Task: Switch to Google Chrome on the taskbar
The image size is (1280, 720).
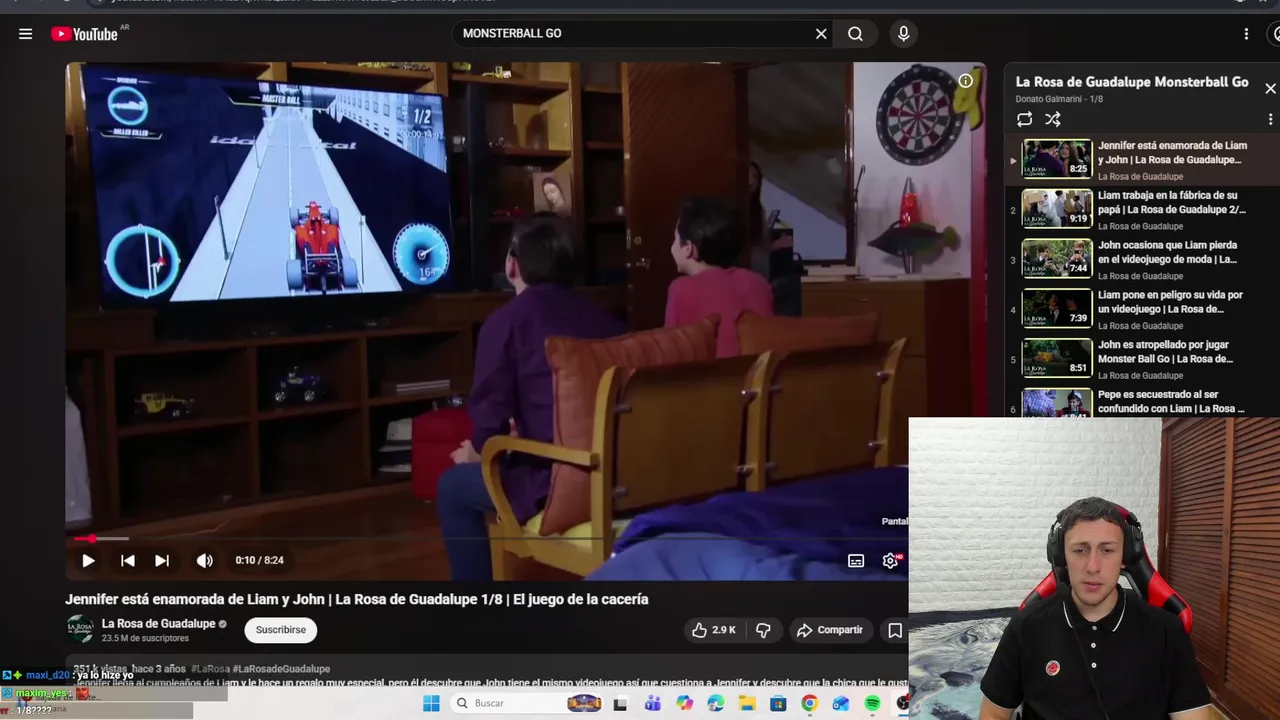Action: point(809,703)
